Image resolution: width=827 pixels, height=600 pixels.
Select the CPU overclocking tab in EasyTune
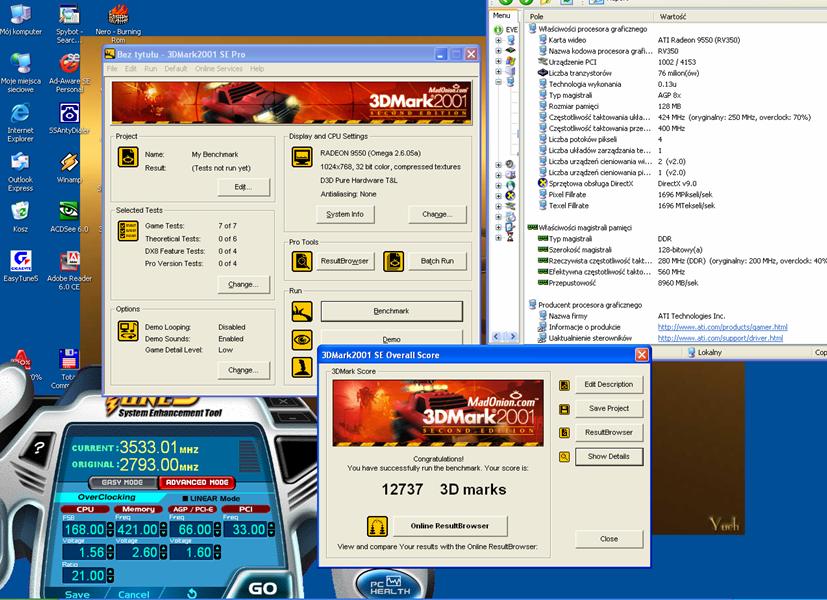(x=85, y=509)
